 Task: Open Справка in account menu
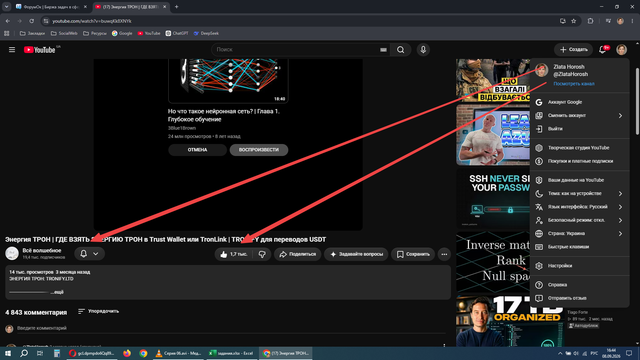click(580, 285)
